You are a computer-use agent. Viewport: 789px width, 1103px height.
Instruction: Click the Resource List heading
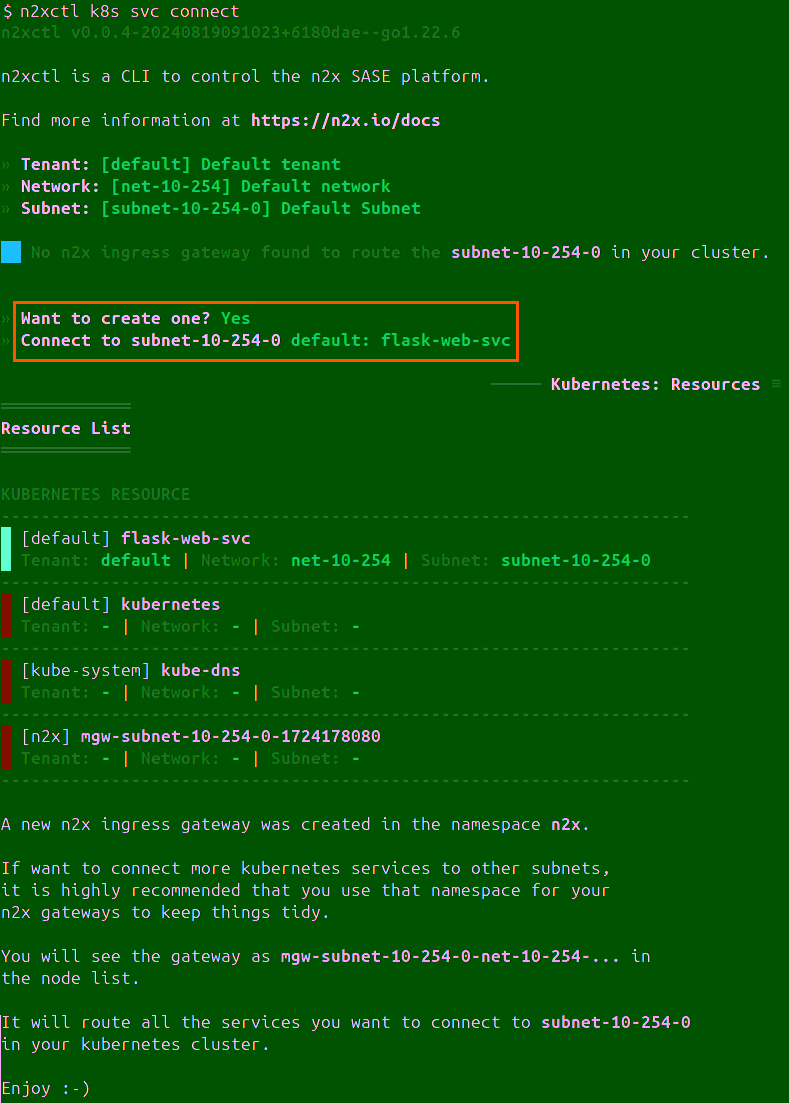66,428
